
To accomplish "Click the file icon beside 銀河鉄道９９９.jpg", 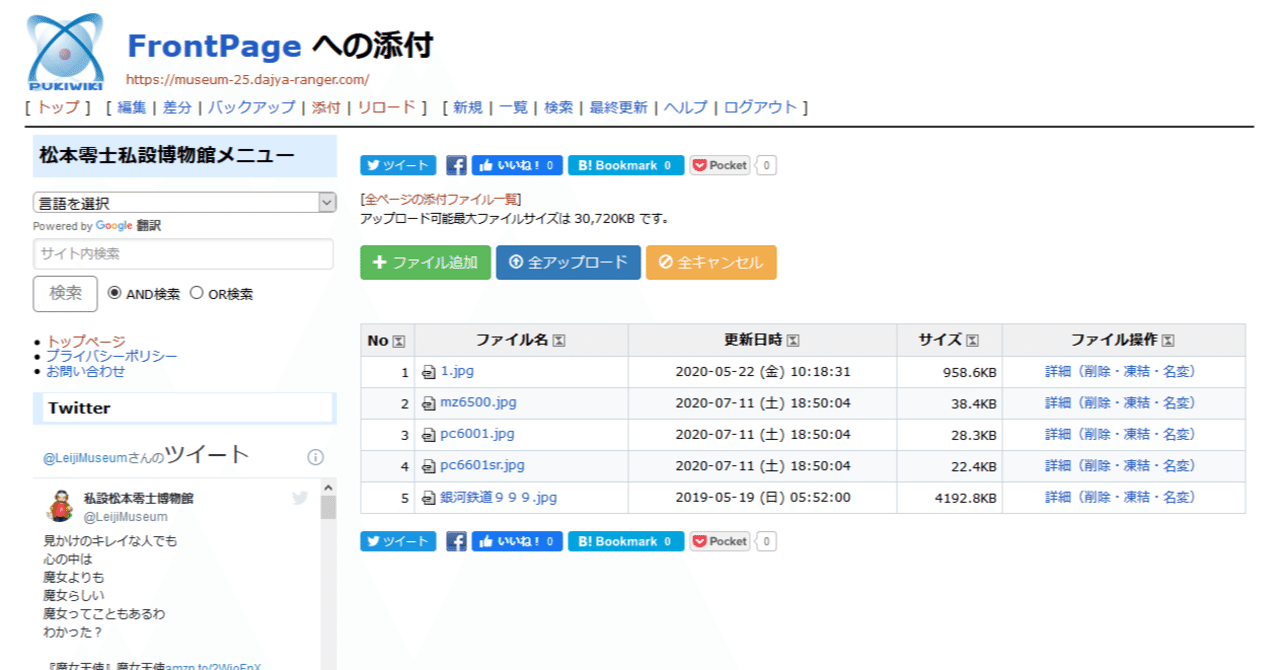I will tap(429, 498).
